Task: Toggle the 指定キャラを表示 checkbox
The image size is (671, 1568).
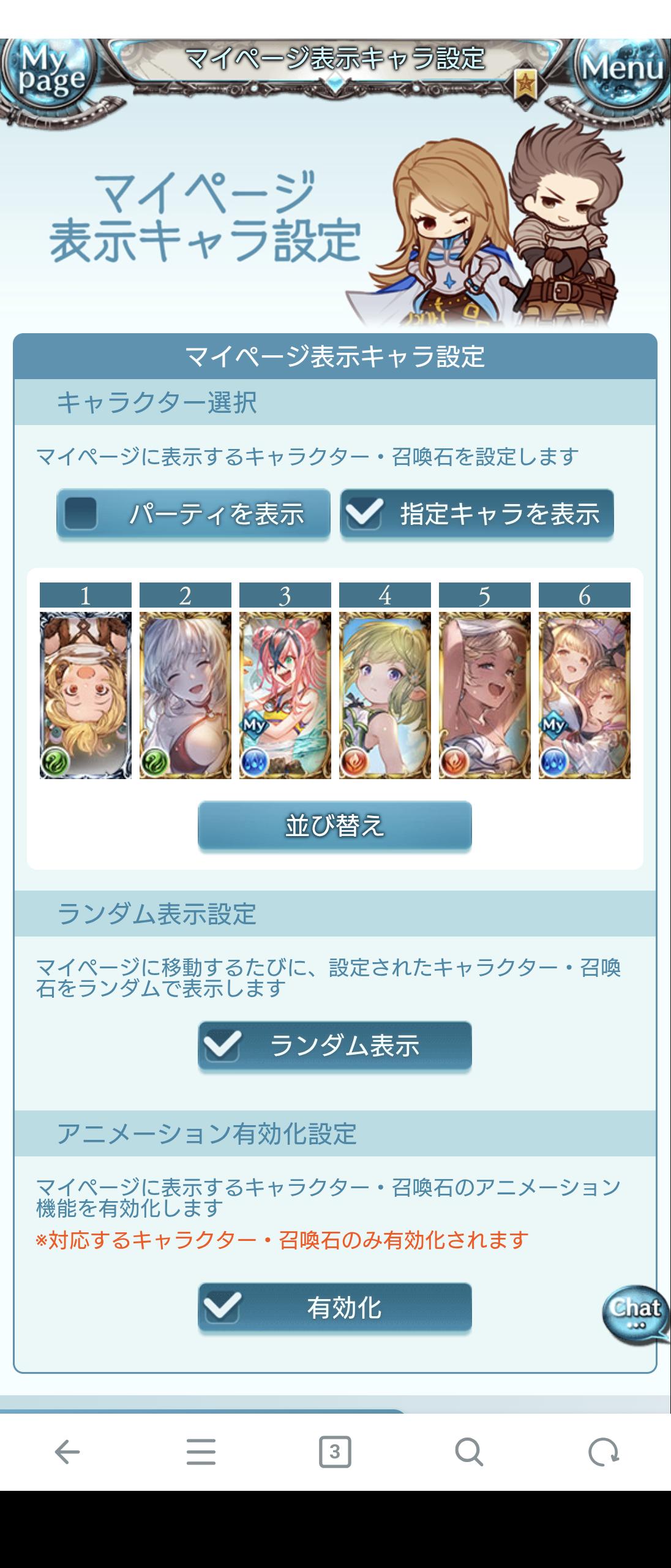Action: point(477,514)
